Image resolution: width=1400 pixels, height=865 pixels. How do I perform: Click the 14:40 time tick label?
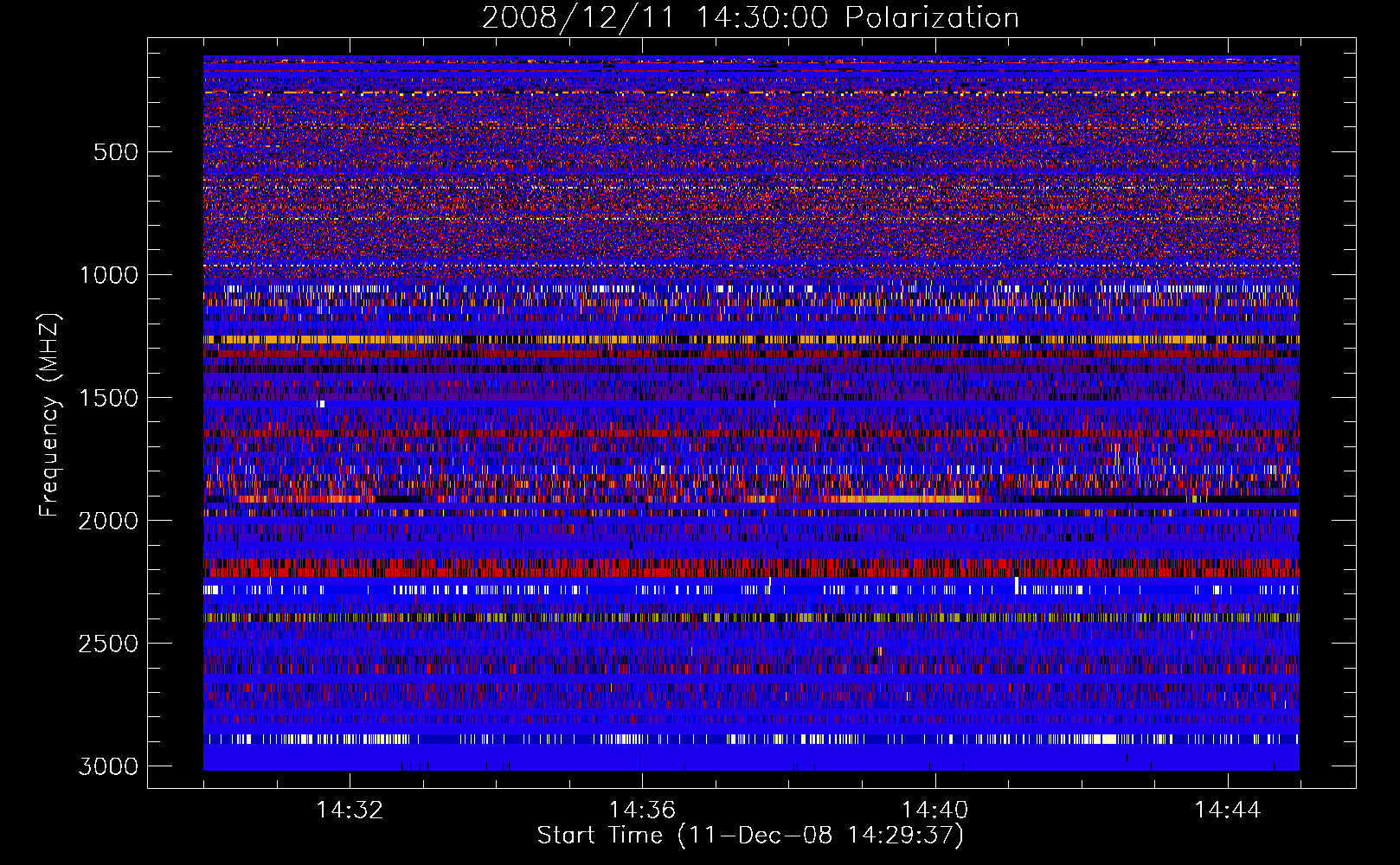(x=934, y=810)
